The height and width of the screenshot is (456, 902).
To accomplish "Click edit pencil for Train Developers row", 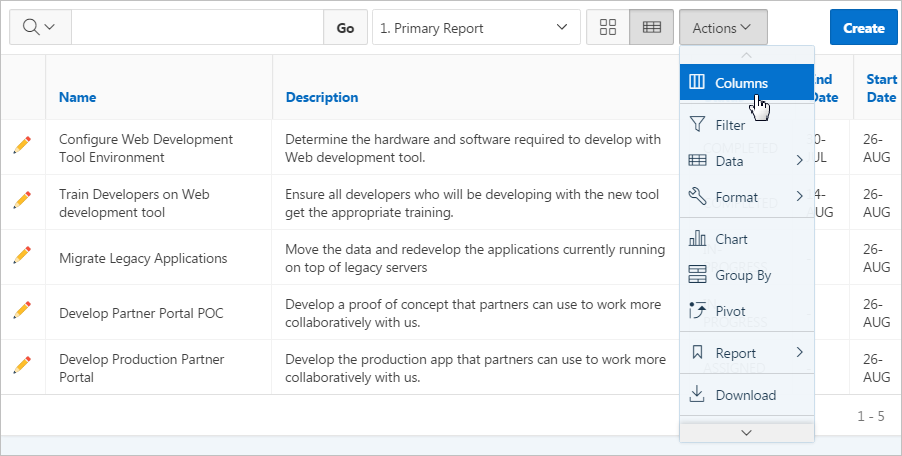I will (x=22, y=201).
